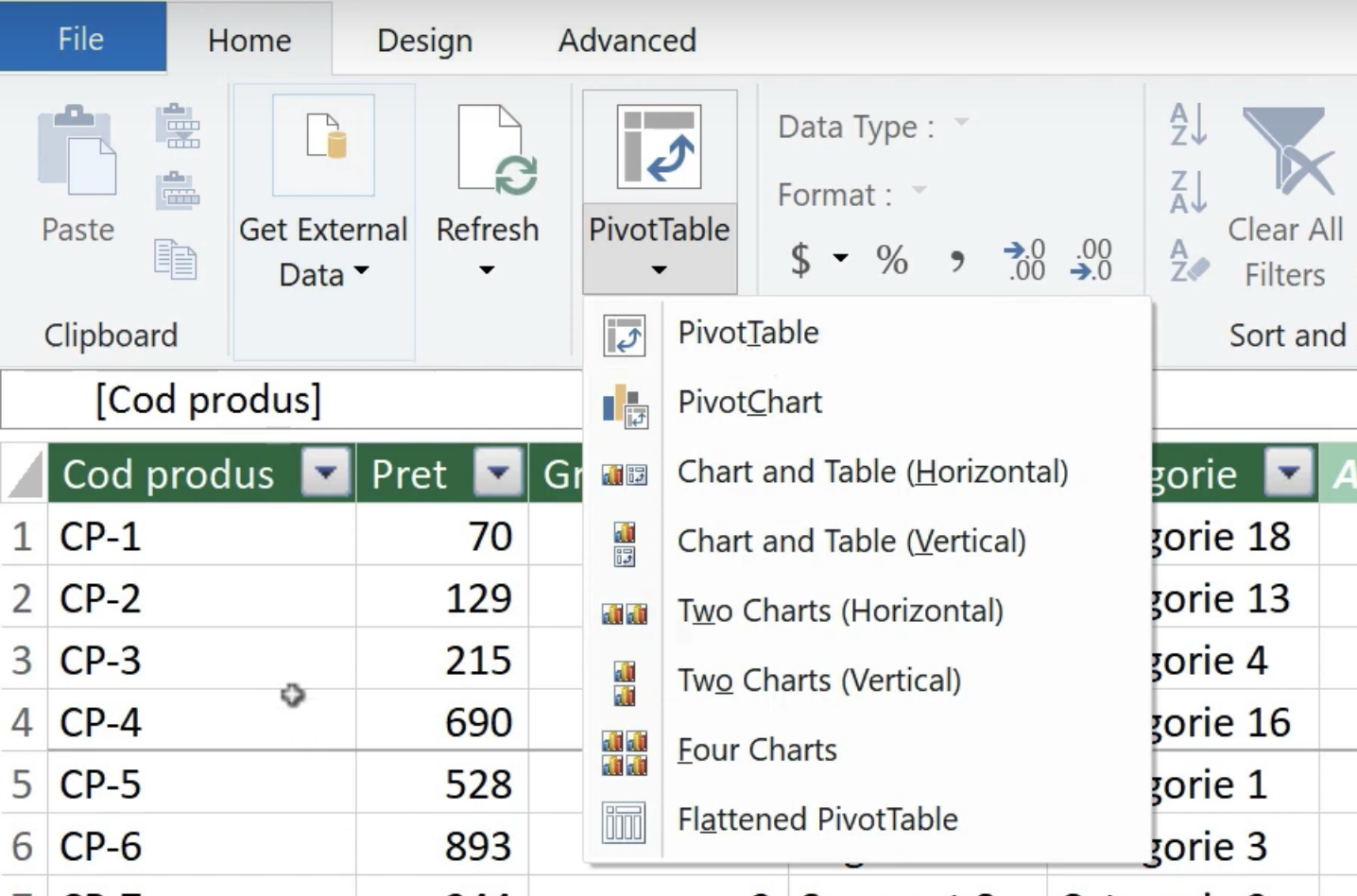Expand the Data Type dropdown

pyautogui.click(x=962, y=124)
